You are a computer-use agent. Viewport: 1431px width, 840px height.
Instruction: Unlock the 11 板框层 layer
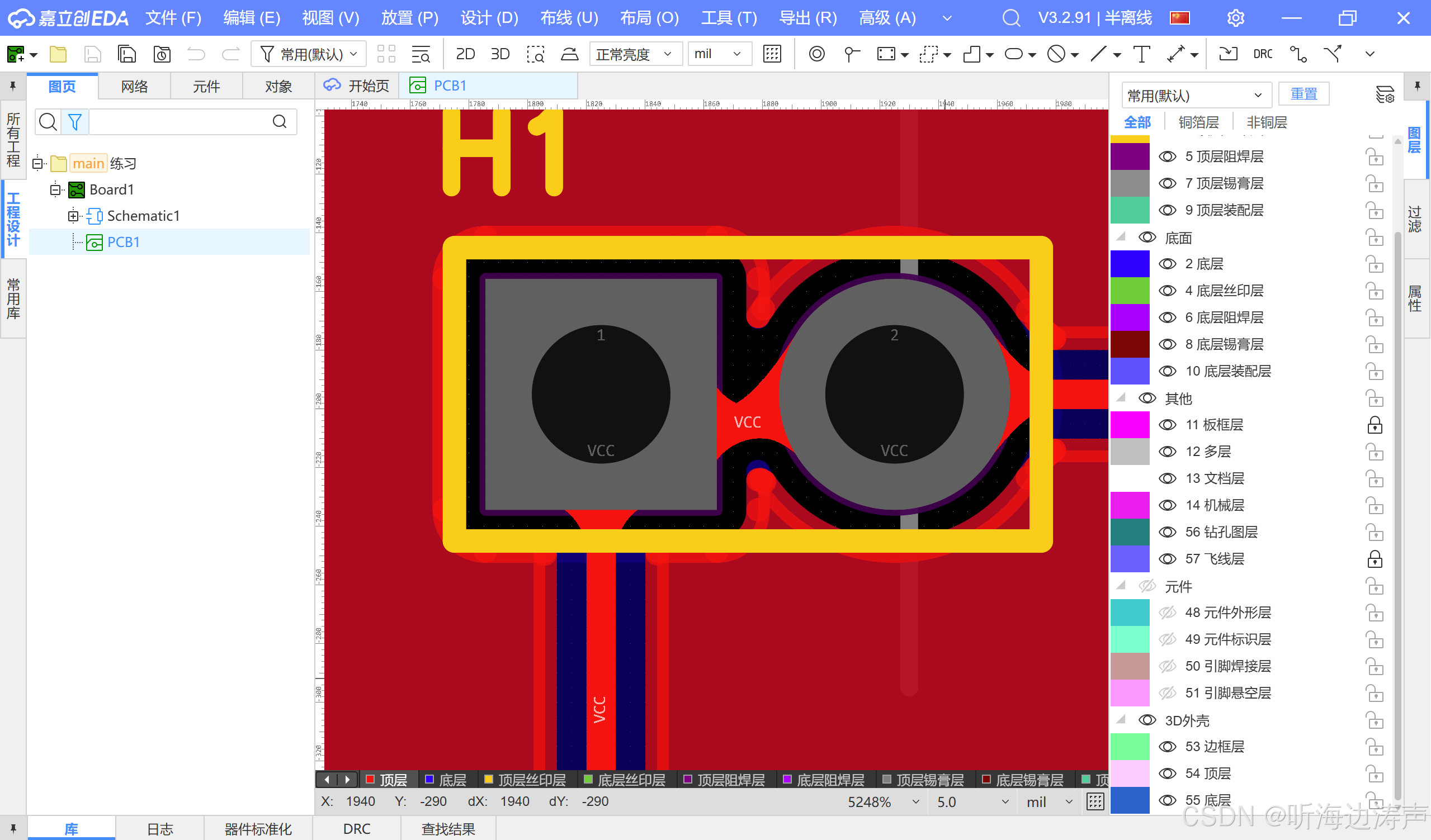pyautogui.click(x=1375, y=425)
